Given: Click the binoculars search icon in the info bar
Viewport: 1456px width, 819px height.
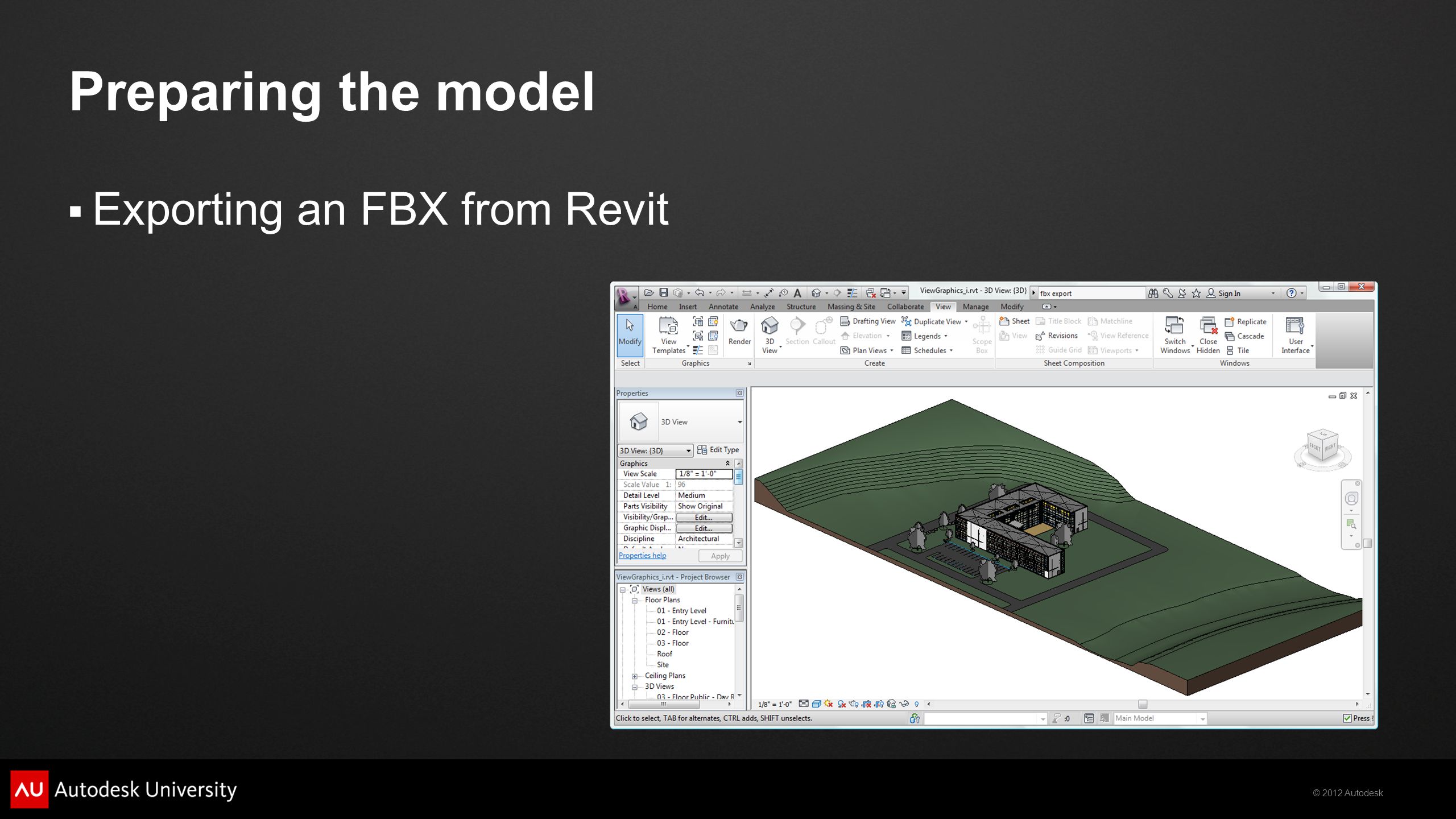Looking at the screenshot, I should 1153,293.
